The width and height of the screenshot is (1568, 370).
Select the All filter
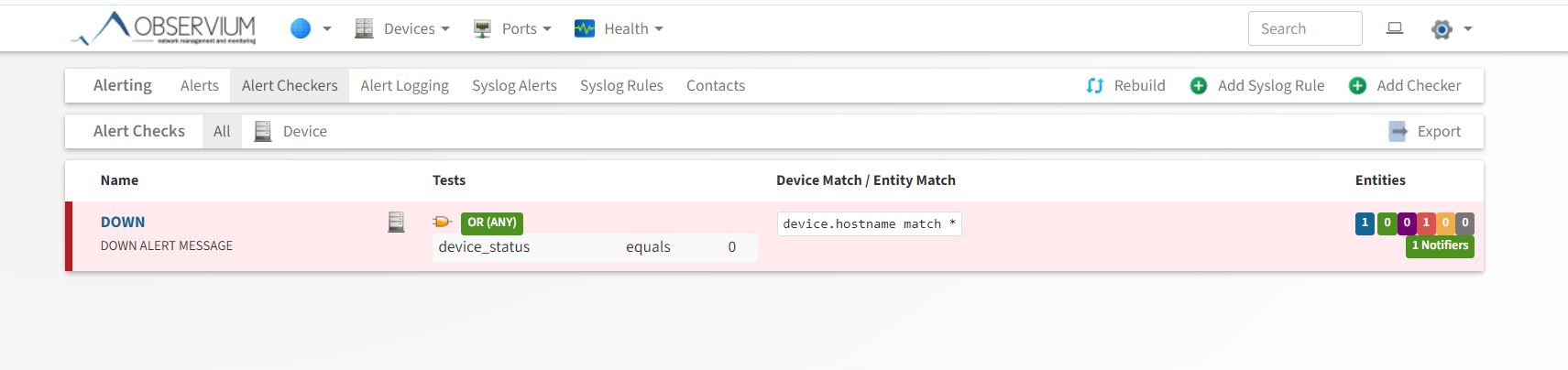click(x=222, y=131)
